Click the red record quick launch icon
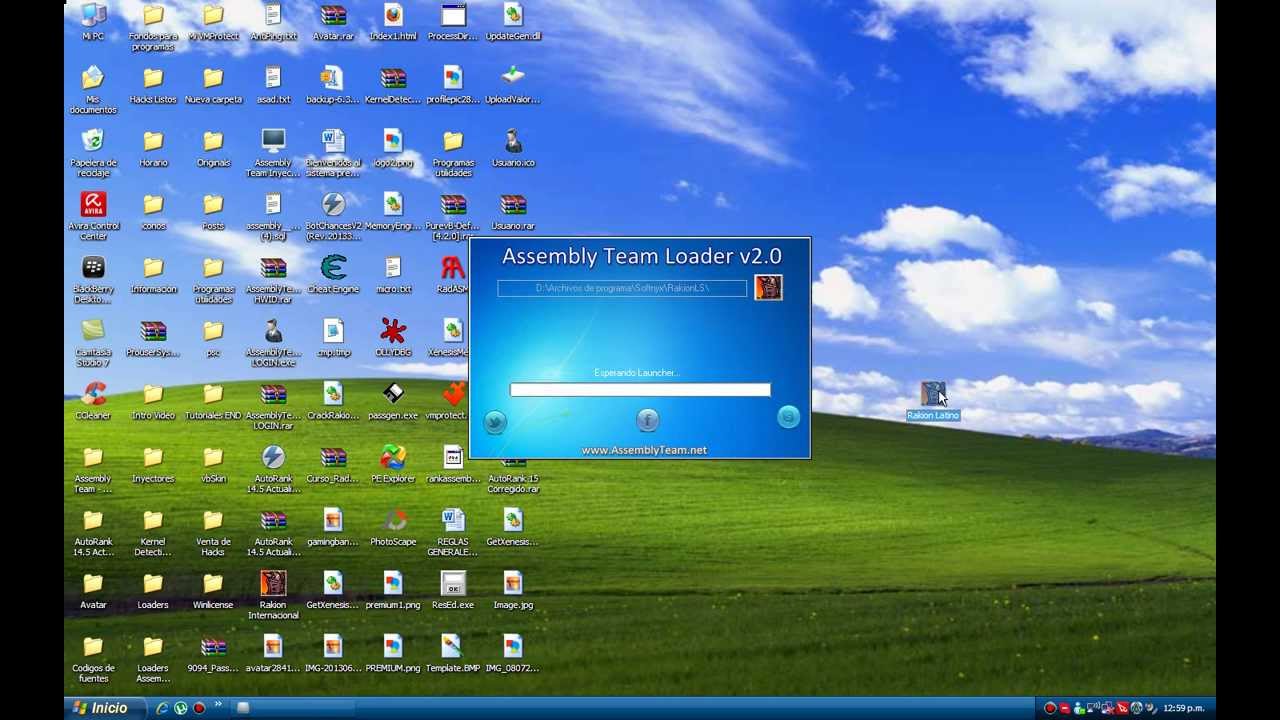 (199, 708)
